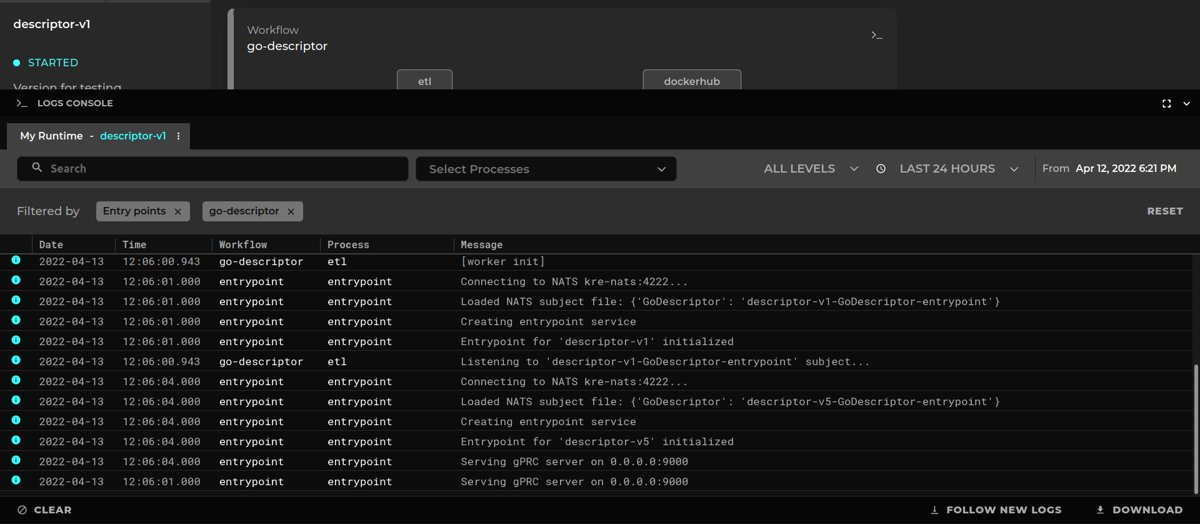The height and width of the screenshot is (524, 1200).
Task: Click the etl node in workflow
Action: pos(425,80)
